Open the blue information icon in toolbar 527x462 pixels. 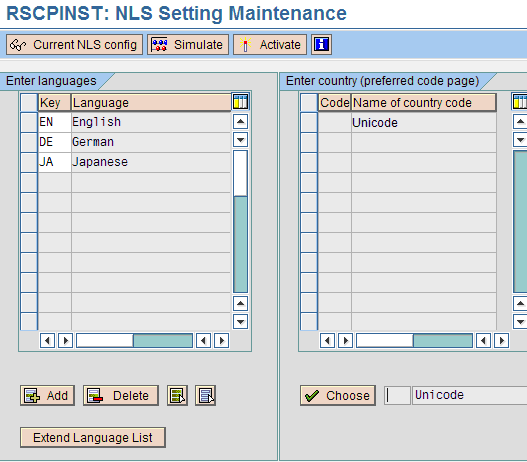pos(321,44)
